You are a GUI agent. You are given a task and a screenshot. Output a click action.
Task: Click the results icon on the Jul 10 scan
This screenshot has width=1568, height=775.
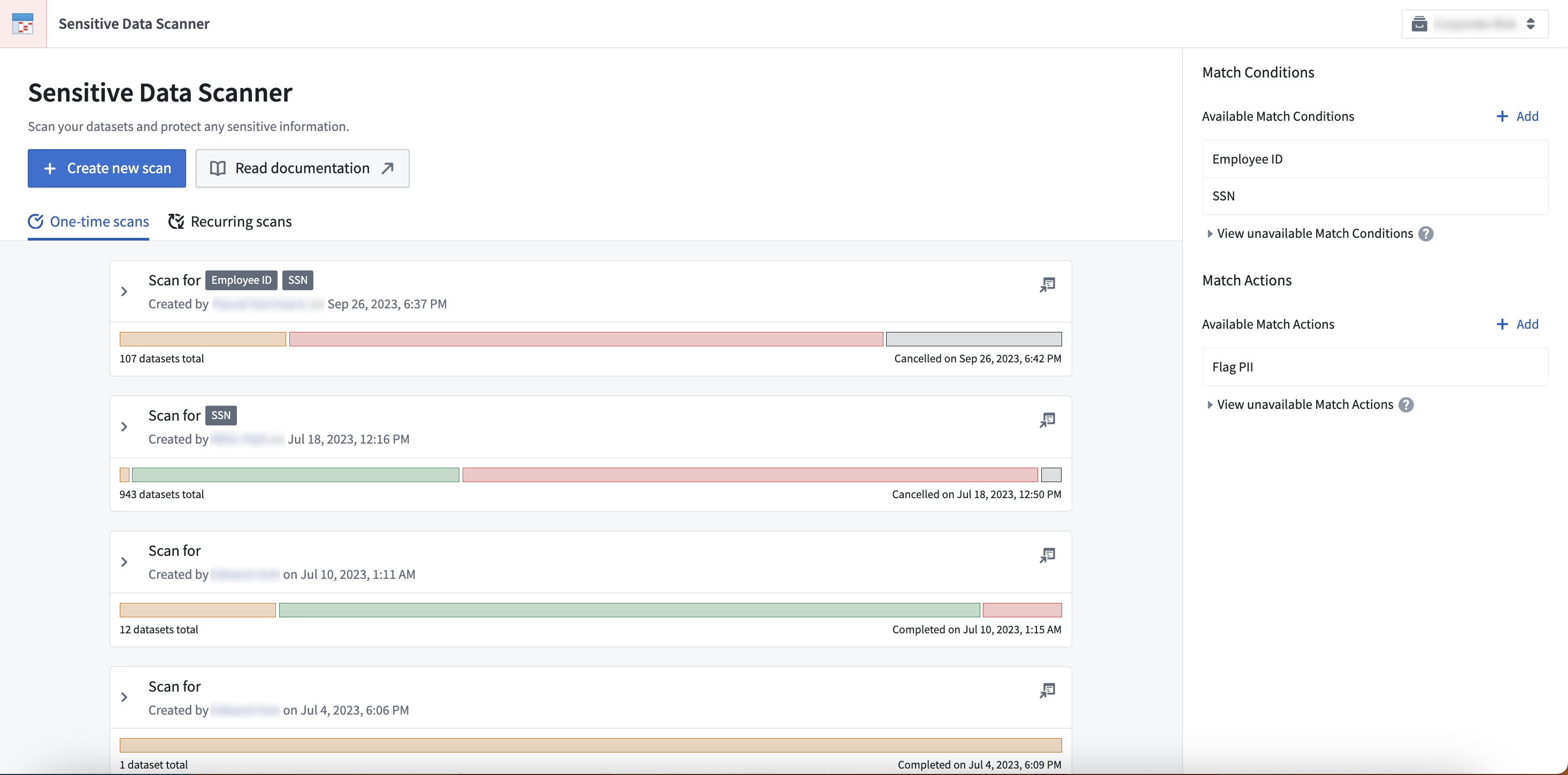[x=1047, y=555]
